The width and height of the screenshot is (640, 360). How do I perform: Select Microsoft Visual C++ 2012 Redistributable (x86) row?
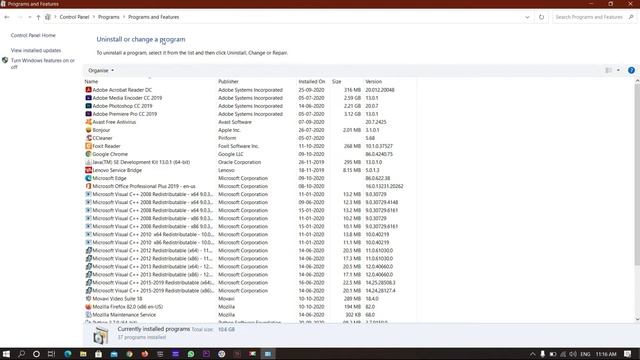(250, 259)
